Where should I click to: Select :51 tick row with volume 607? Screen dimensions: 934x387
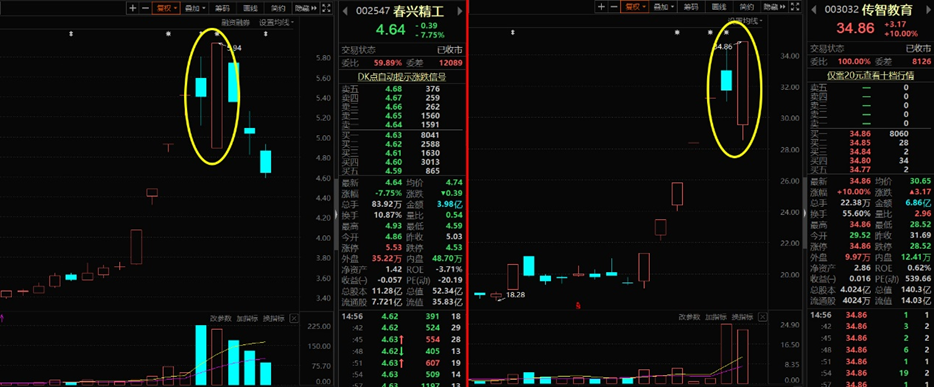[402, 363]
